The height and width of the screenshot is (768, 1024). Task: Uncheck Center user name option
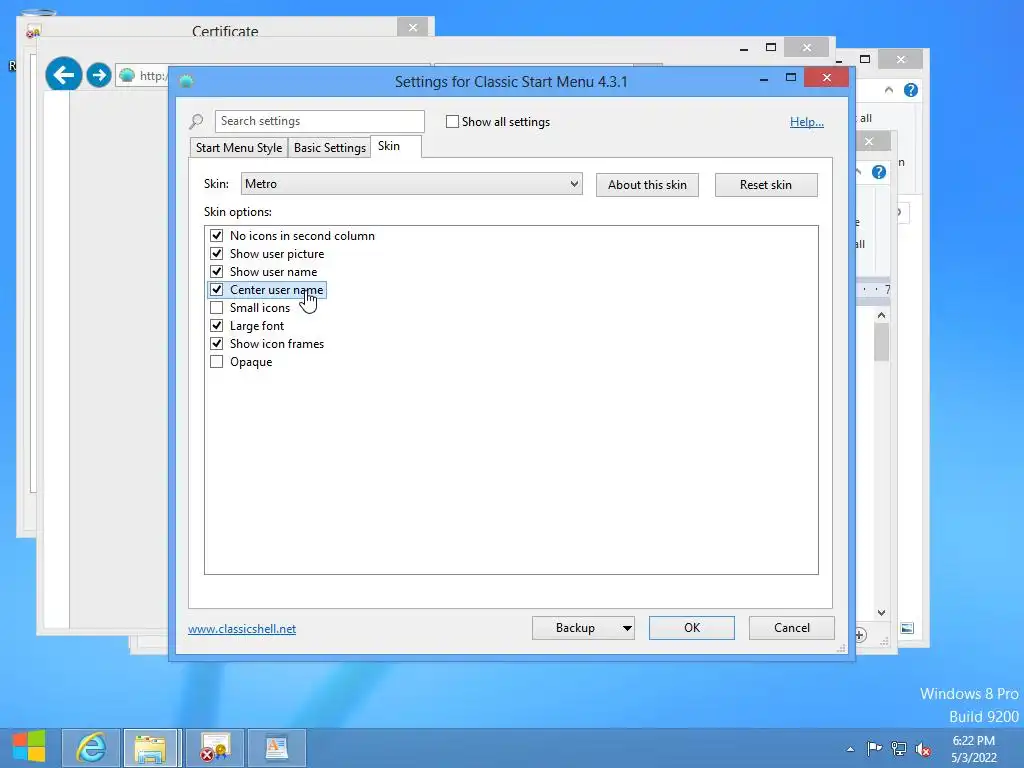tap(216, 289)
